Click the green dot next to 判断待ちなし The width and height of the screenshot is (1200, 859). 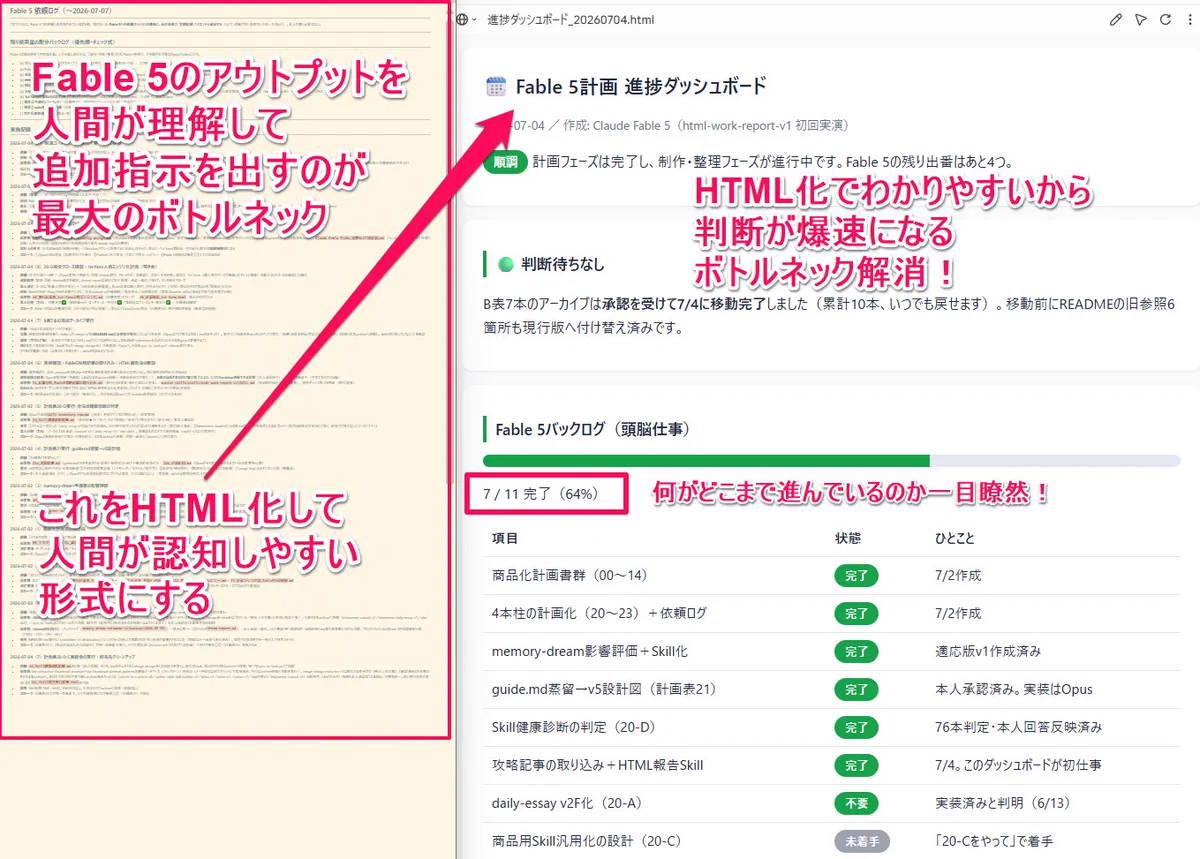coord(505,265)
